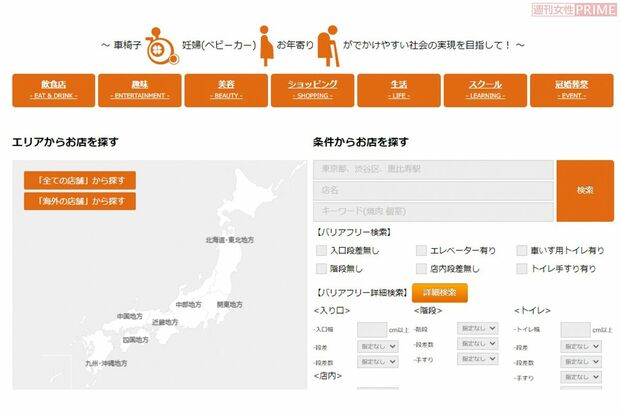
Task: Click the wheelchair icon in the header
Action: (x=162, y=46)
